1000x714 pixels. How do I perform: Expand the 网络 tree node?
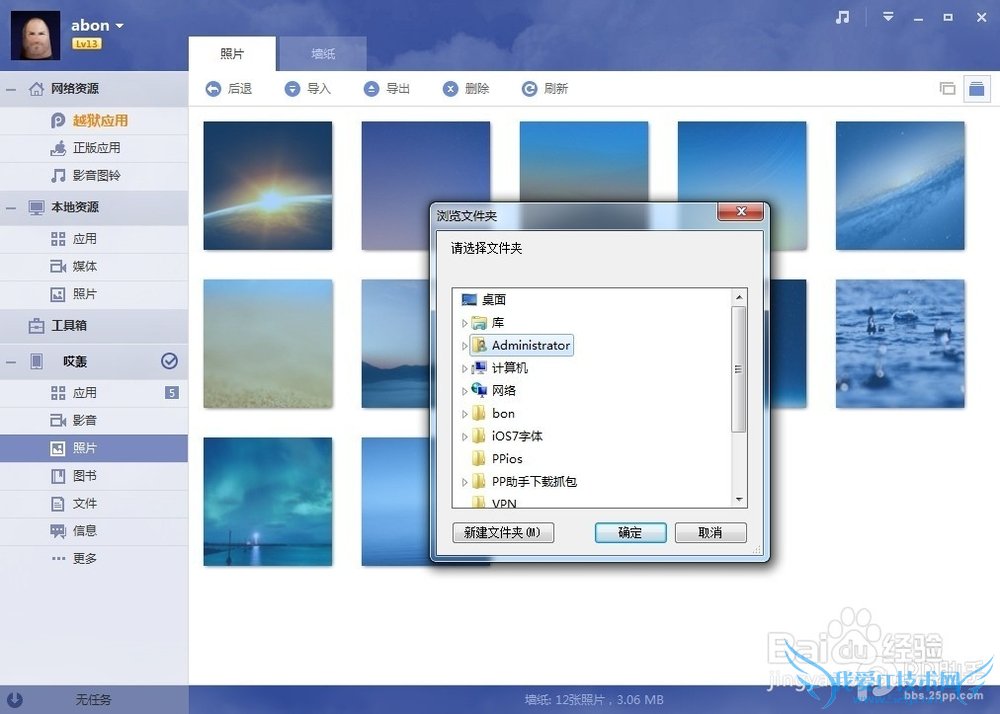pyautogui.click(x=464, y=391)
